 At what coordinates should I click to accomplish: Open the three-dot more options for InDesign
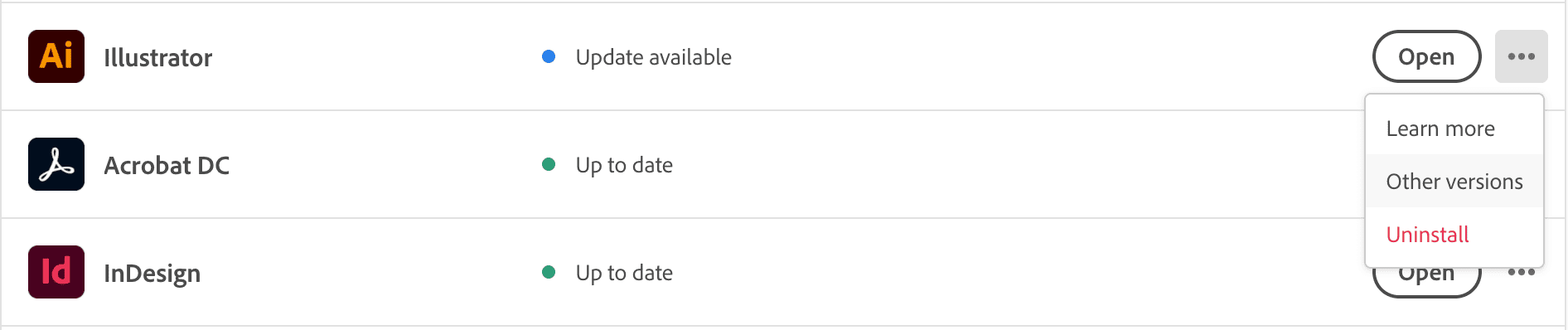click(1522, 273)
